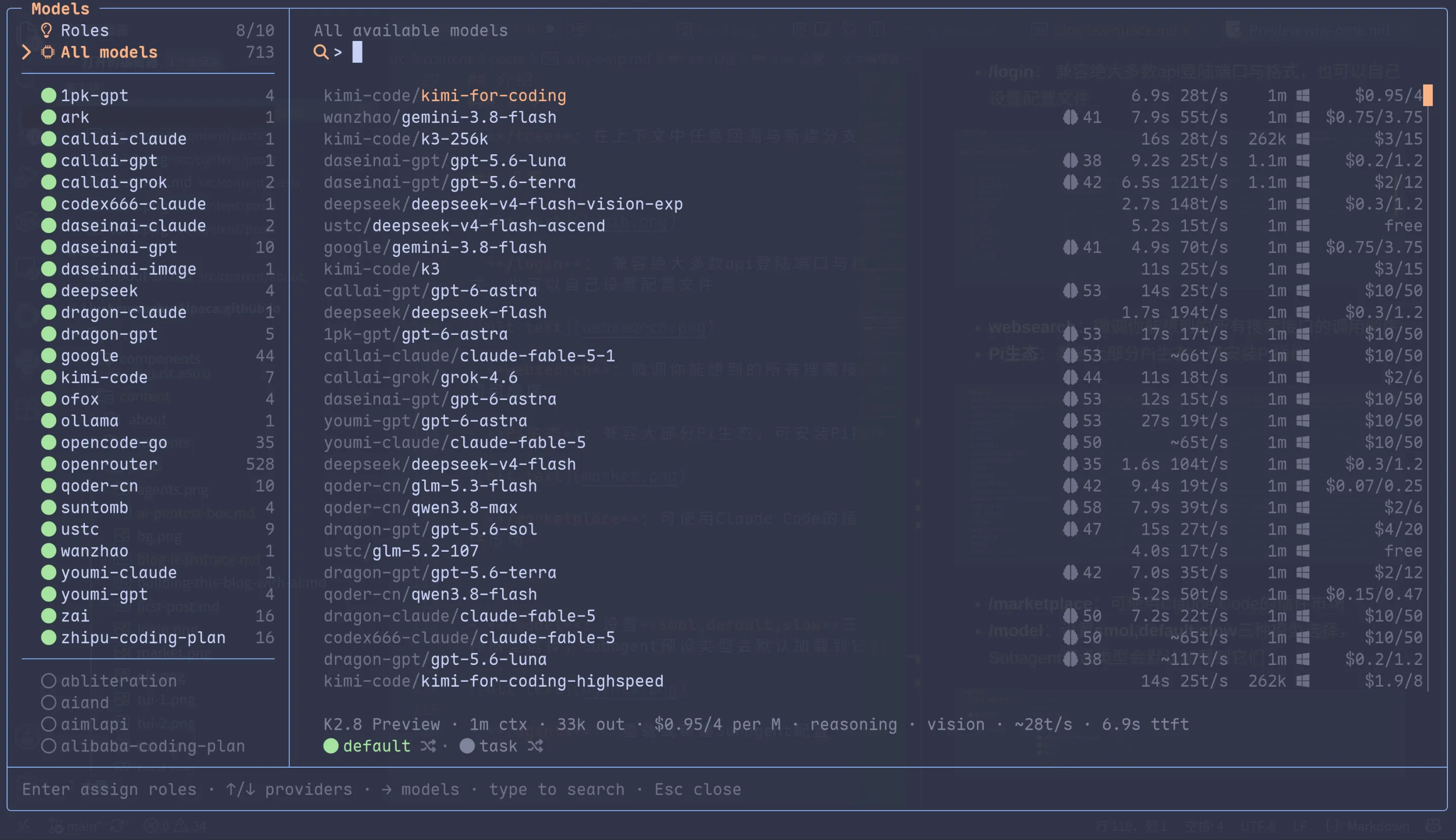Click the brain icon on grok-4.6 row
Viewport: 1456px width, 840px height.
pos(1070,377)
